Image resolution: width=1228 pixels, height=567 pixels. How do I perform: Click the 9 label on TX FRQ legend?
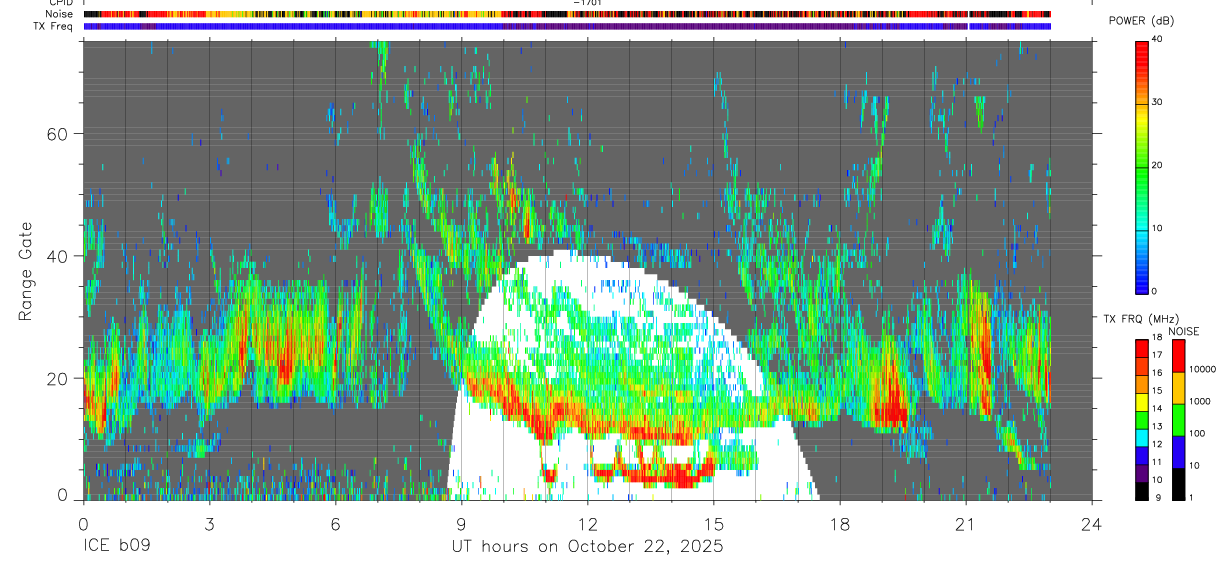1158,497
